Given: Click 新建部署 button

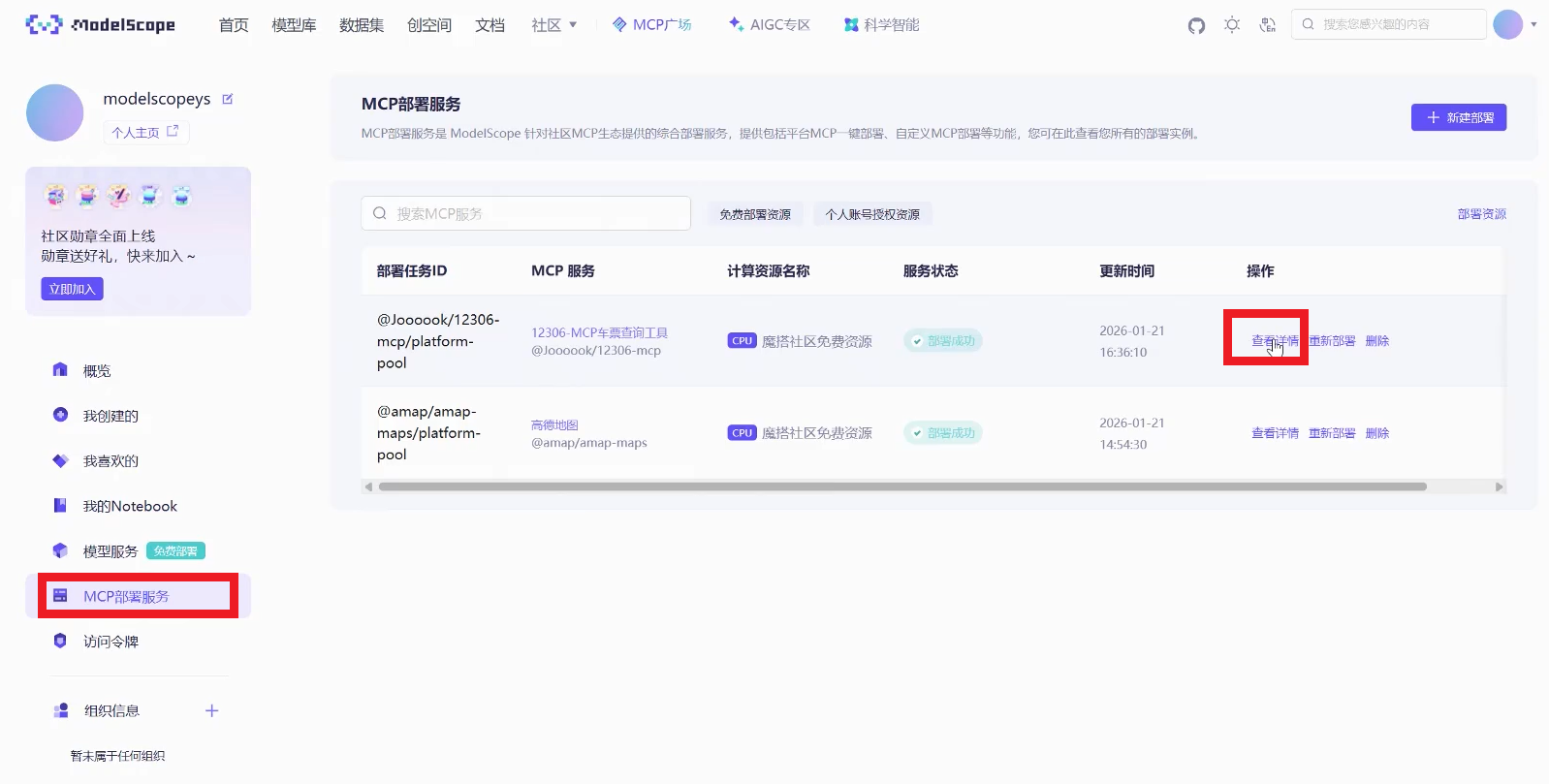Looking at the screenshot, I should pos(1459,117).
